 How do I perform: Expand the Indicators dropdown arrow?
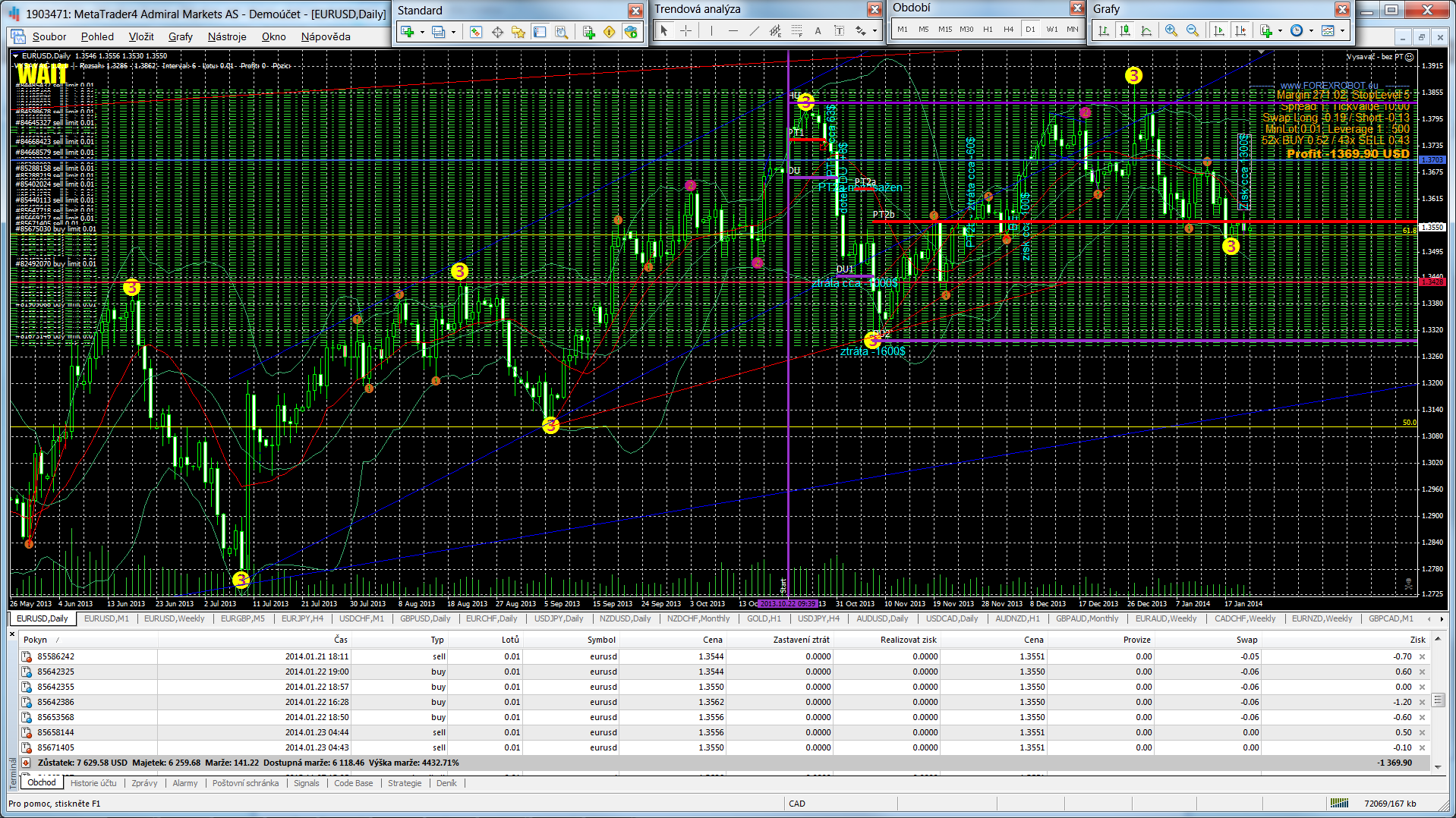point(1280,31)
